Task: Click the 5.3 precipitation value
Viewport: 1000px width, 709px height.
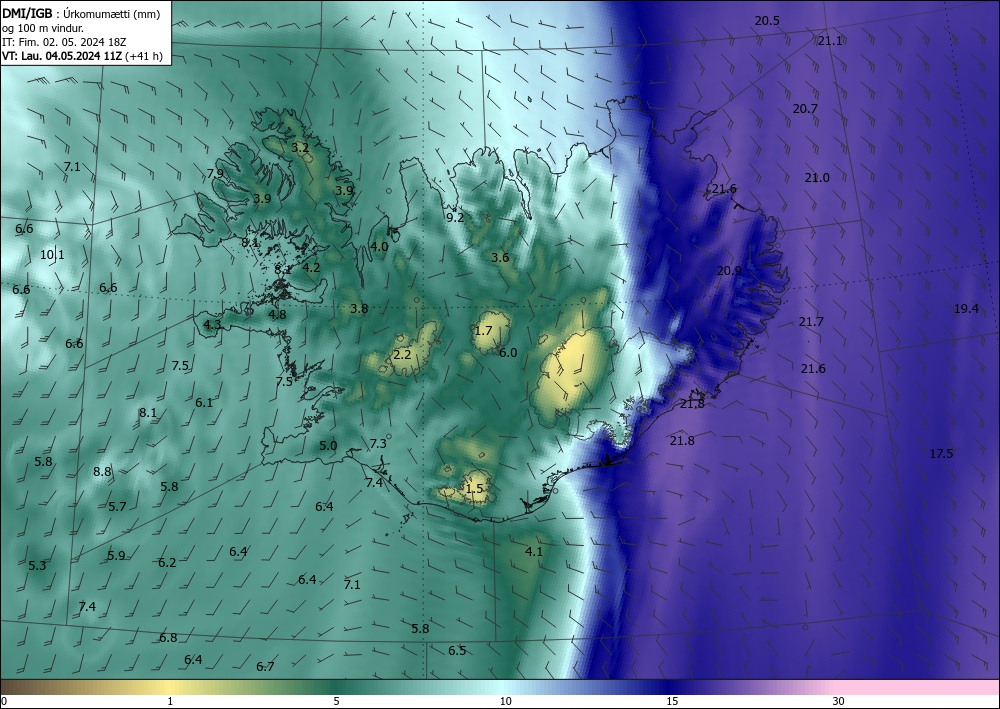Action: click(x=38, y=566)
